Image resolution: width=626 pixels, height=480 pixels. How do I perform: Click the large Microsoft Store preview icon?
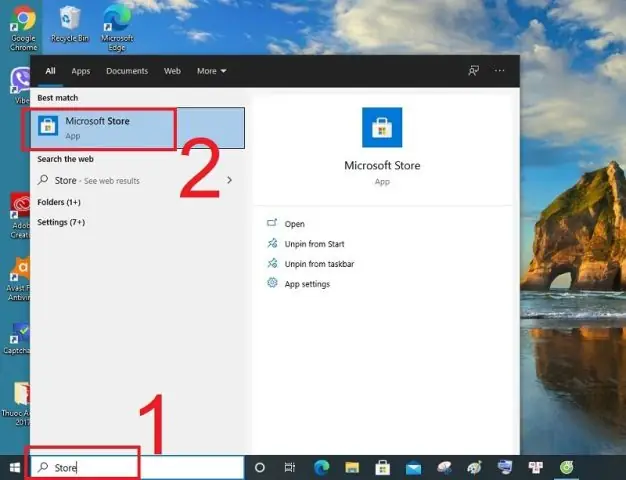click(382, 127)
